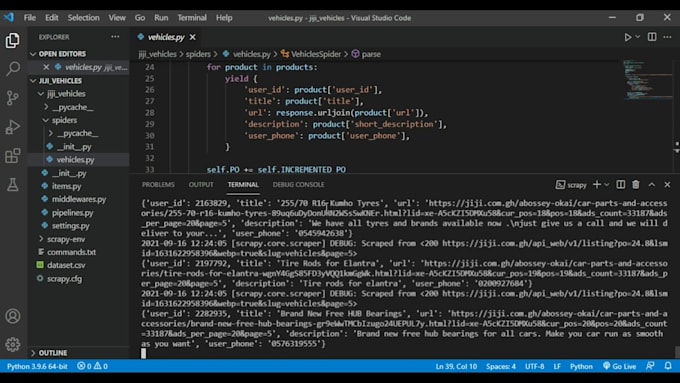Open middlewares.py from the file tree

[79, 199]
